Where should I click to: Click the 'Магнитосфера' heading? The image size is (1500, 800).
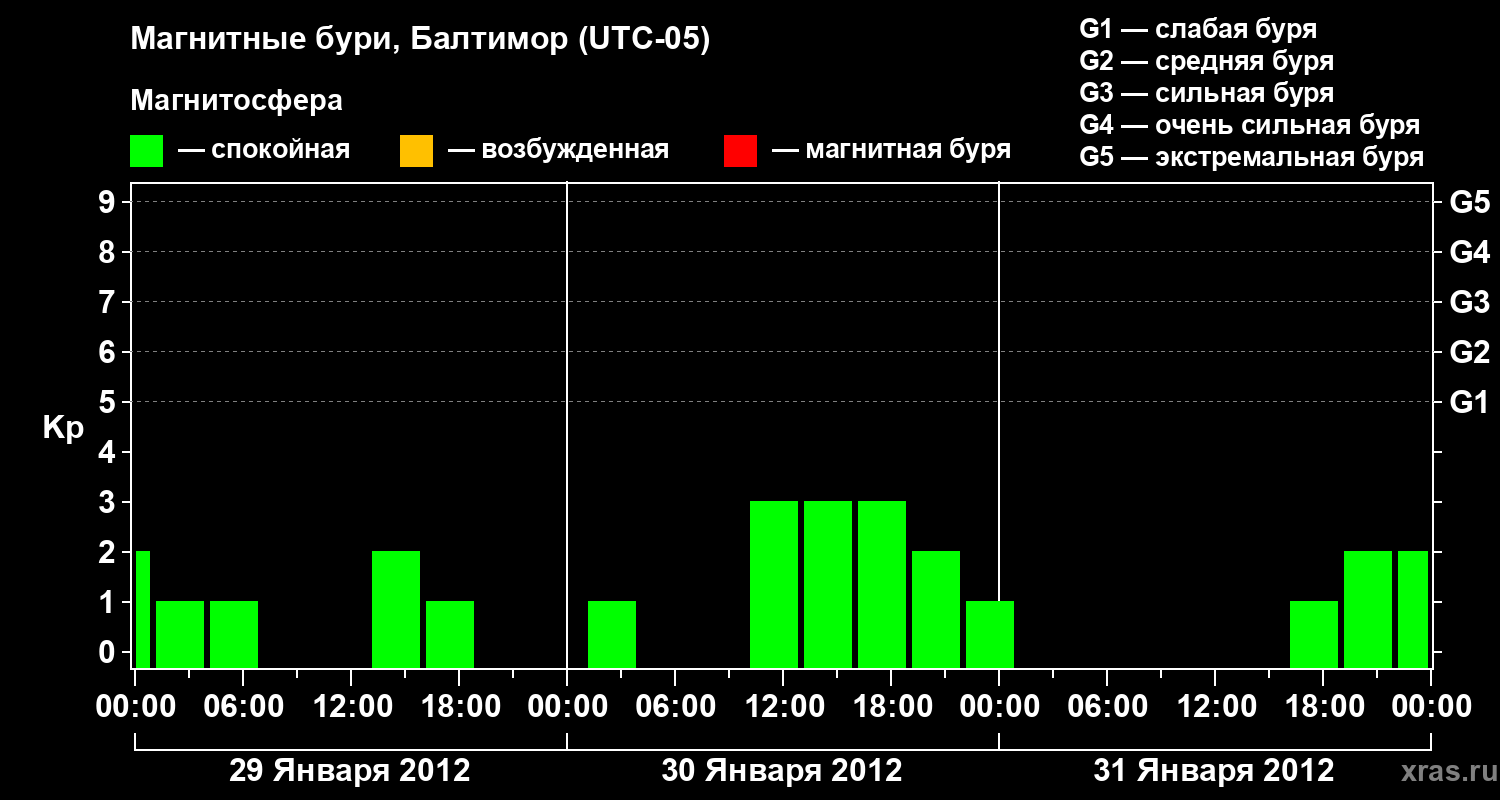(x=236, y=101)
